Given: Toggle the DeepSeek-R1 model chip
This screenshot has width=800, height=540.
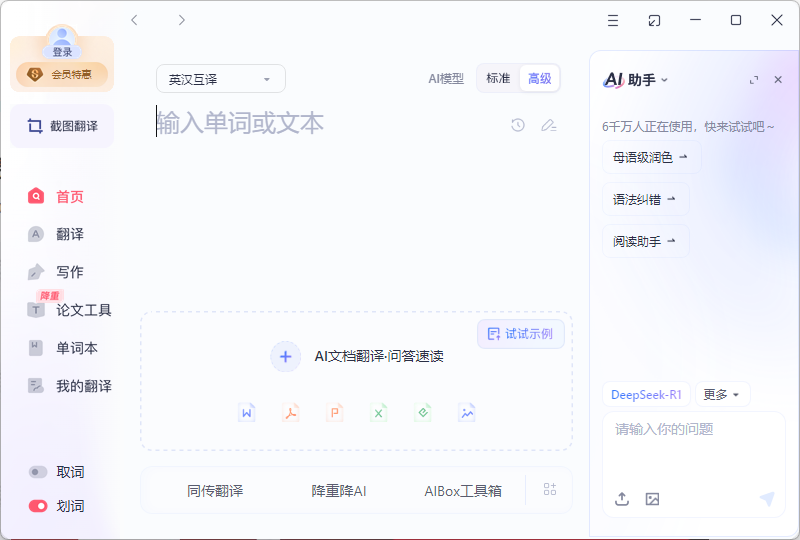Looking at the screenshot, I should click(x=646, y=395).
